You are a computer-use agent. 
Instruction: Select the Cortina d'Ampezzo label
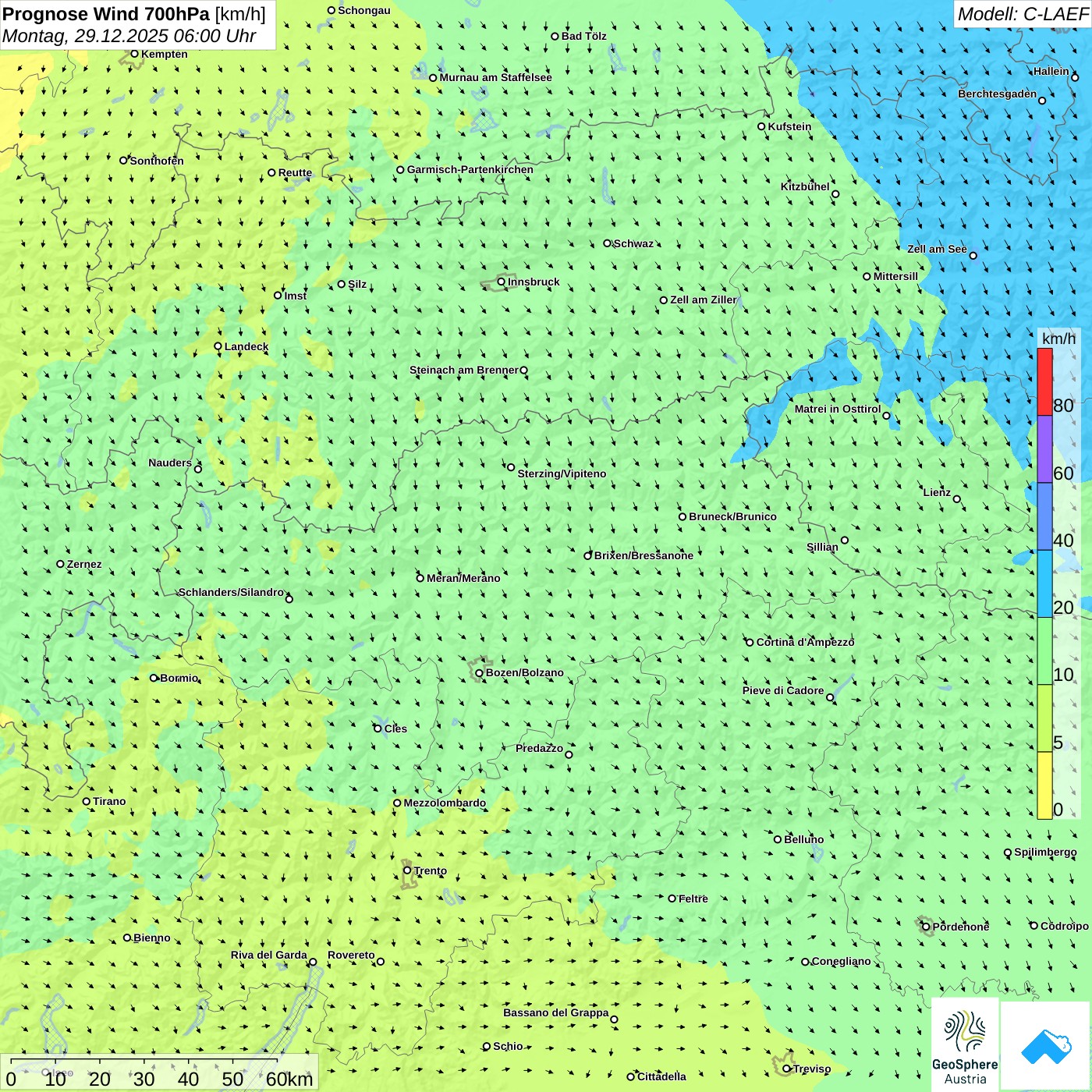(805, 642)
